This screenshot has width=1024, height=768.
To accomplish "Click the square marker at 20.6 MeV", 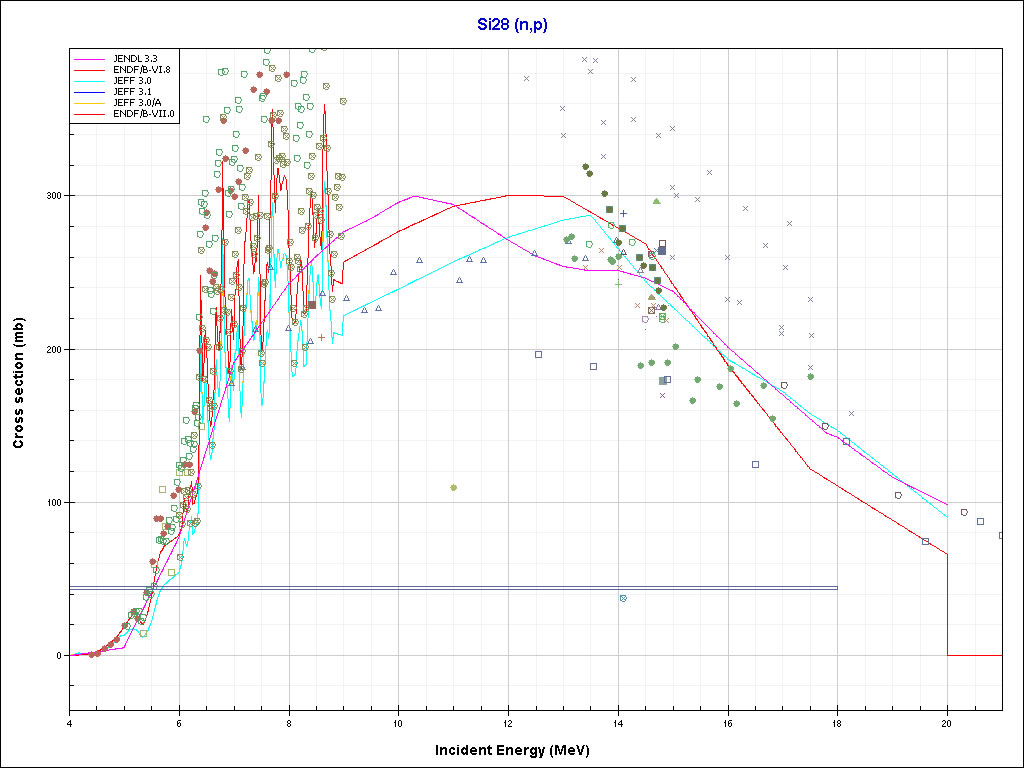I will pyautogui.click(x=980, y=521).
